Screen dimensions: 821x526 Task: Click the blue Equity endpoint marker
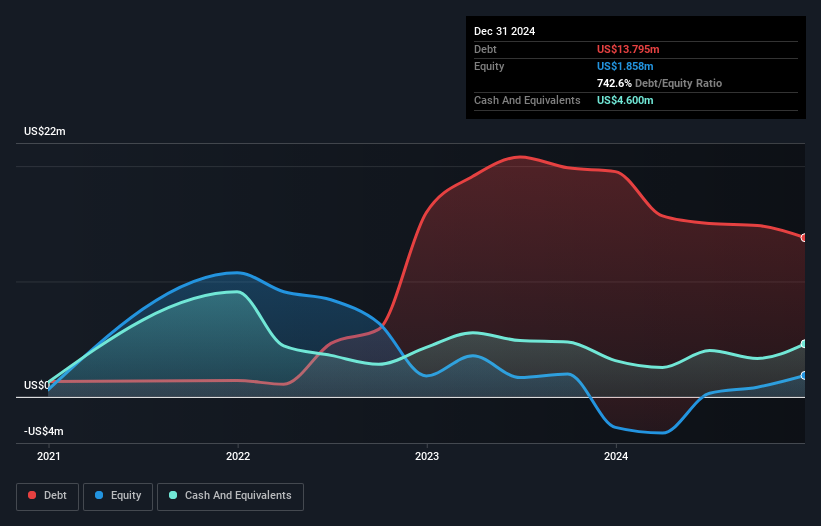804,376
